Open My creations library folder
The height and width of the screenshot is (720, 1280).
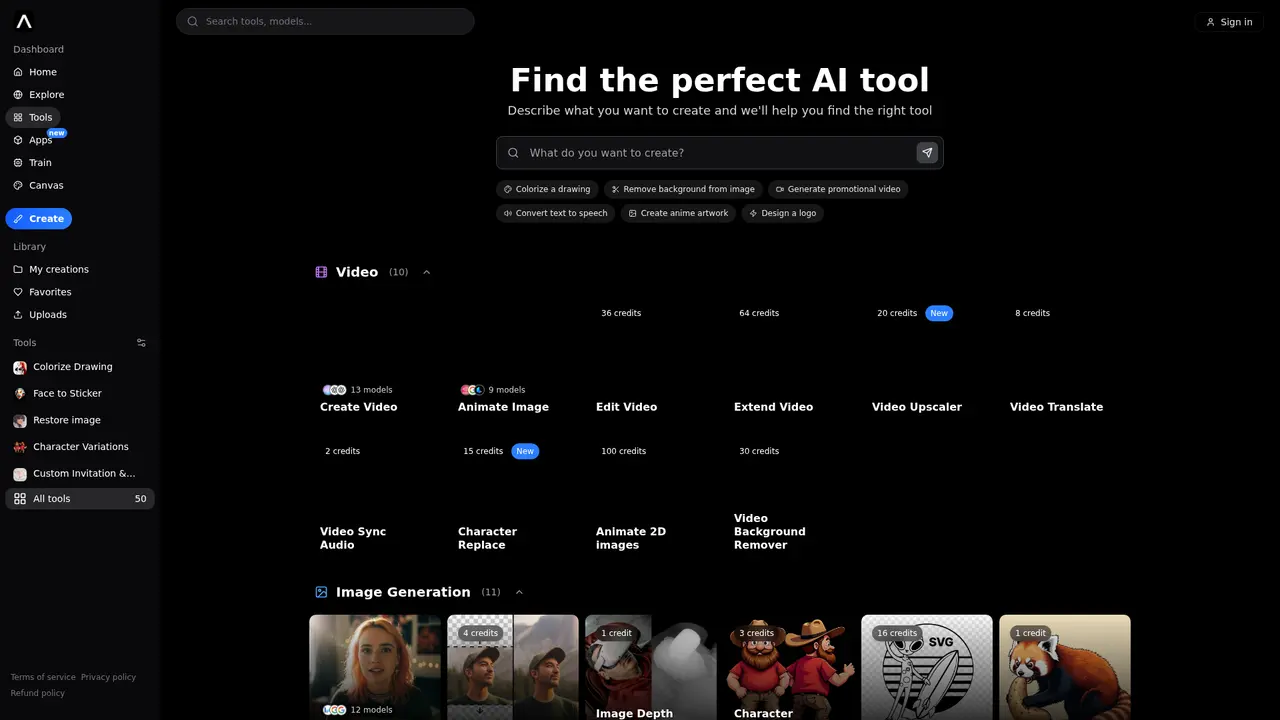pyautogui.click(x=51, y=269)
